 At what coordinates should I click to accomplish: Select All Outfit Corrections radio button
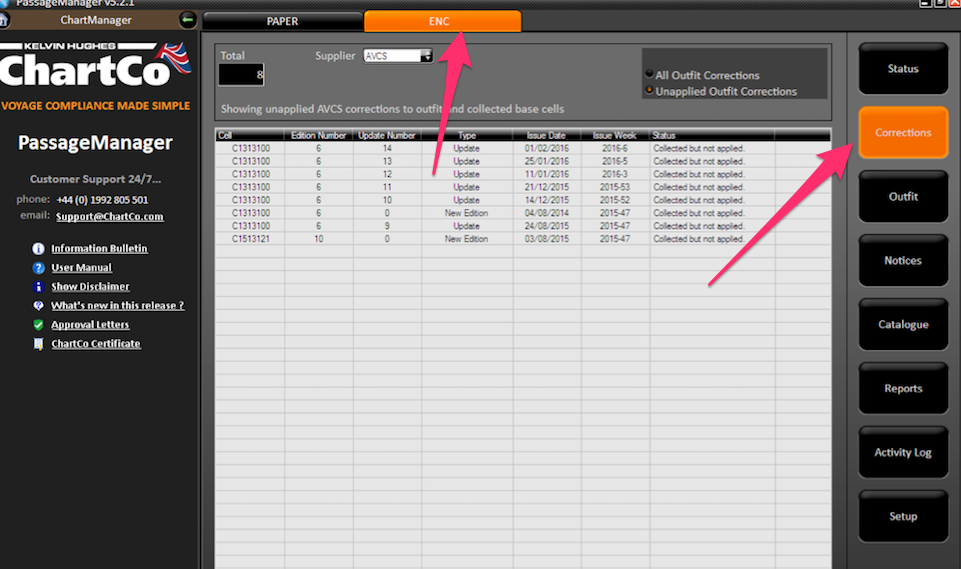(x=649, y=74)
